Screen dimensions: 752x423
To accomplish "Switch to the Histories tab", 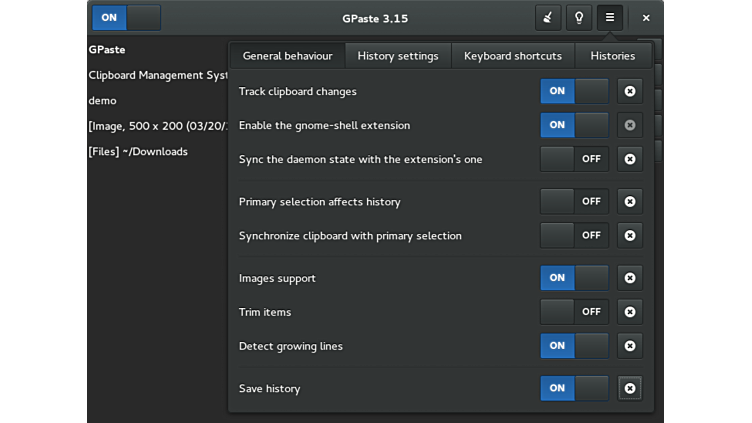I will (x=612, y=56).
